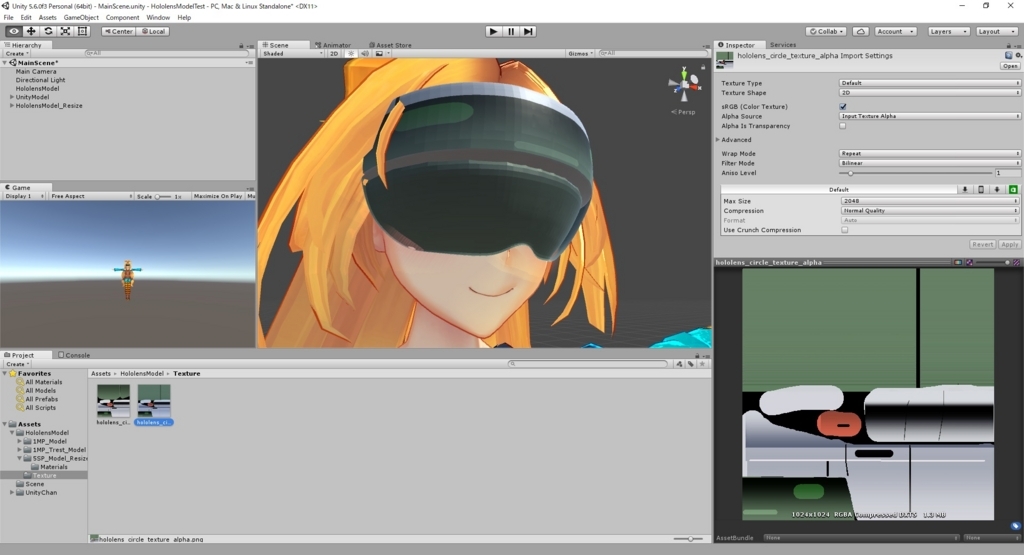Open the Account button

tap(895, 31)
